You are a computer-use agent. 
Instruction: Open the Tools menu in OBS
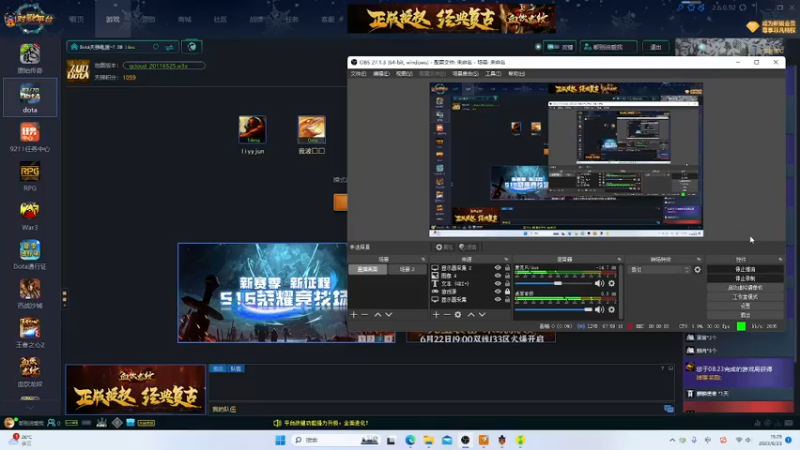(x=493, y=73)
